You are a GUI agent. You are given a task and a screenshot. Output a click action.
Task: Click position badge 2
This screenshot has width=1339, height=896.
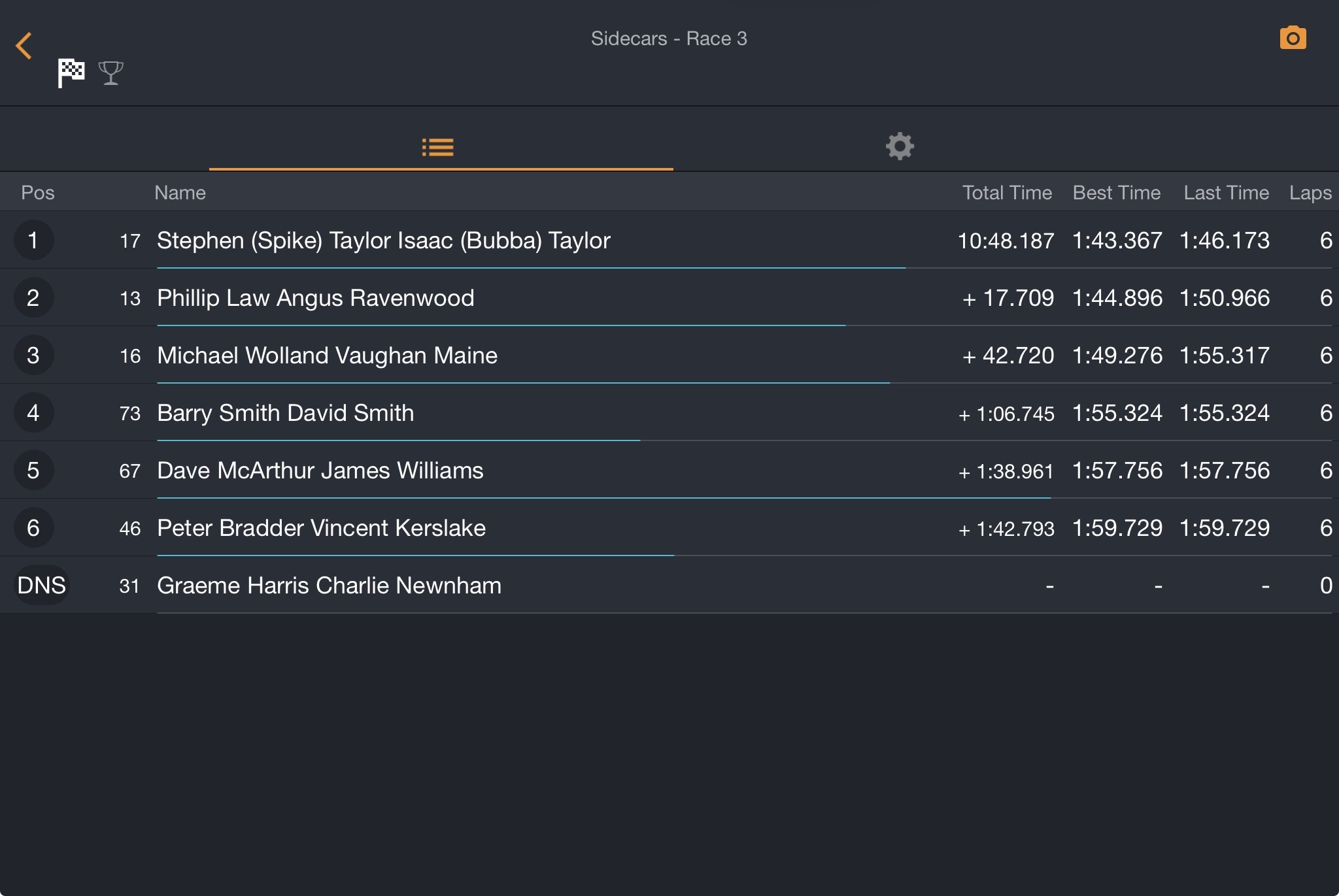click(x=33, y=297)
